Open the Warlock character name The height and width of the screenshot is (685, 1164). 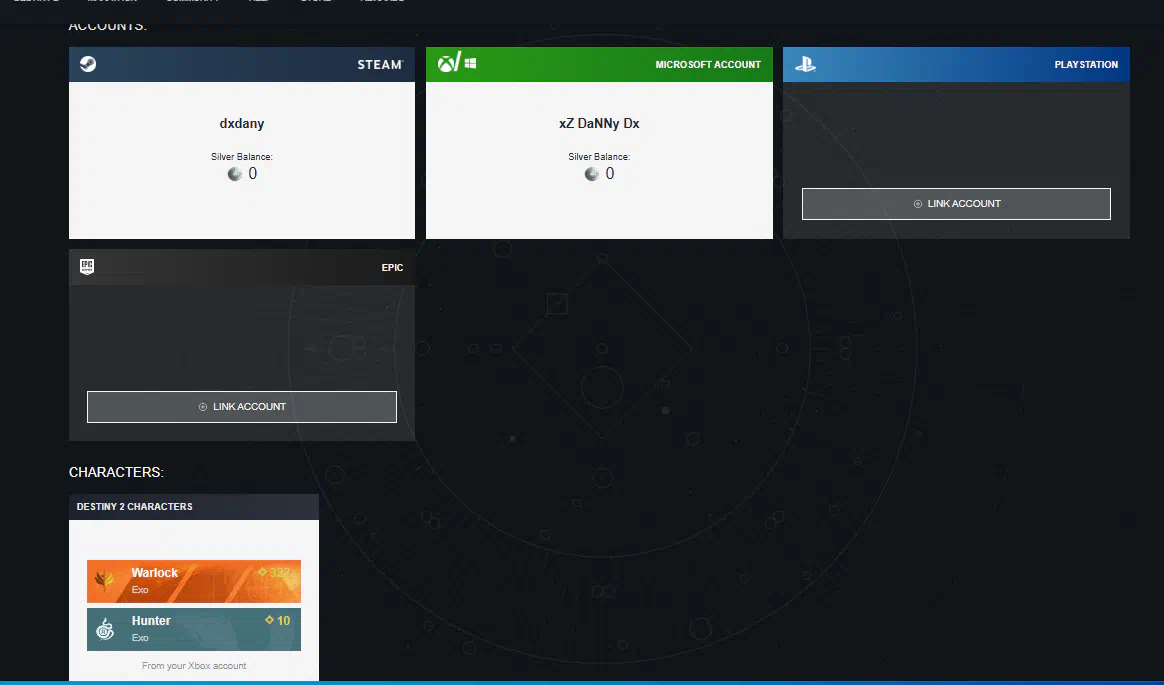(x=154, y=573)
